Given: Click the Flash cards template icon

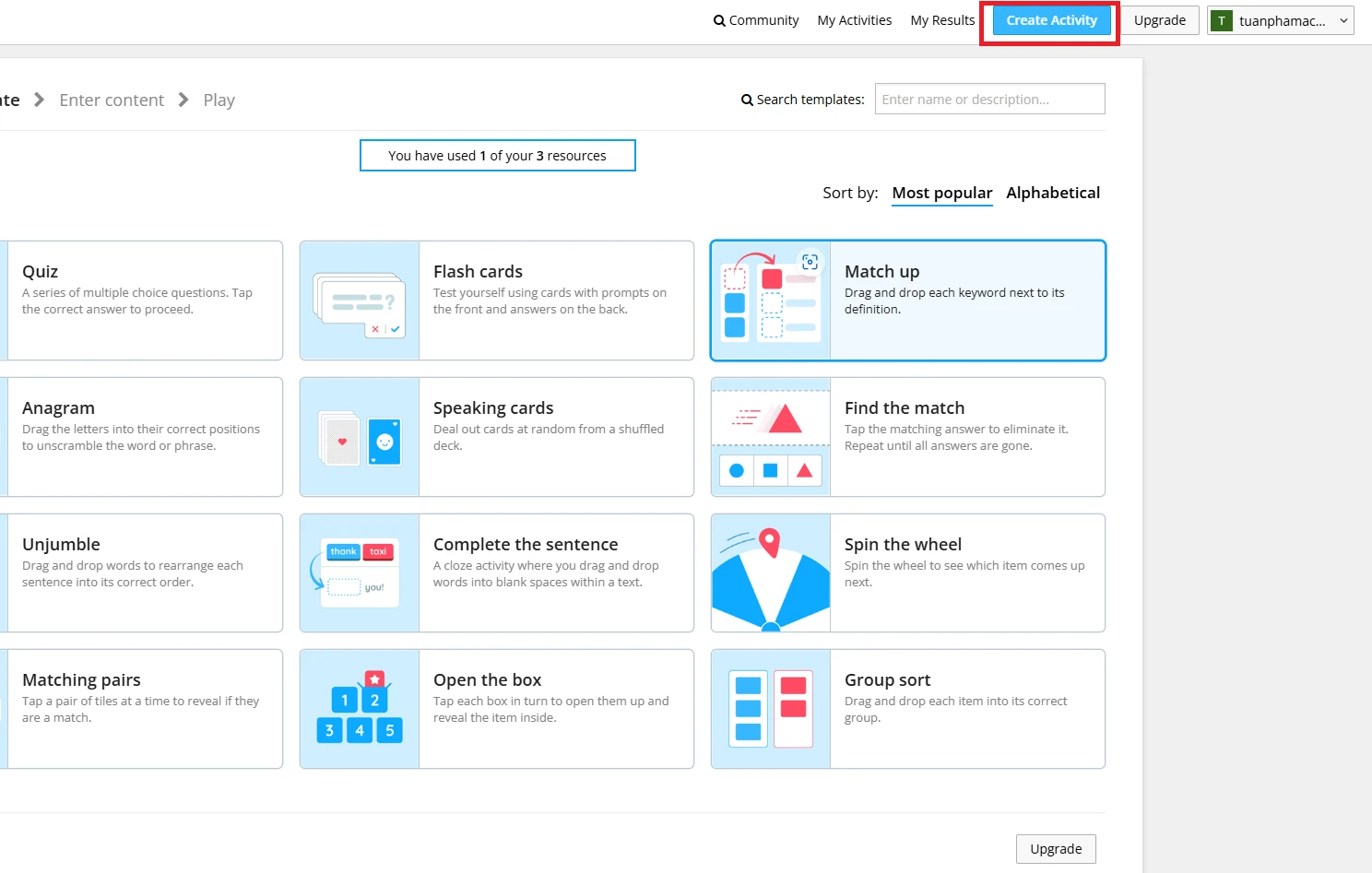Looking at the screenshot, I should (360, 301).
